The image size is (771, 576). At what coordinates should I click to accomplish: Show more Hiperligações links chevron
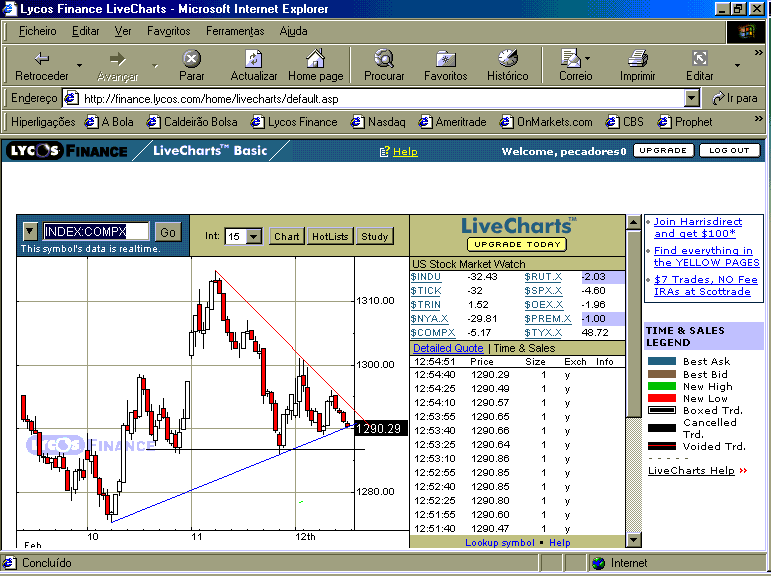pyautogui.click(x=758, y=118)
